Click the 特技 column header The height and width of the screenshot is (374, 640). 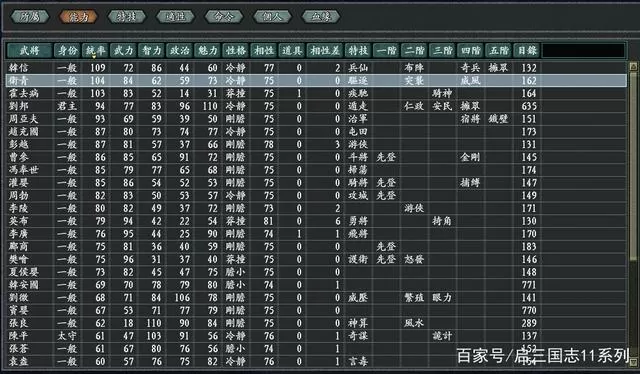[358, 51]
